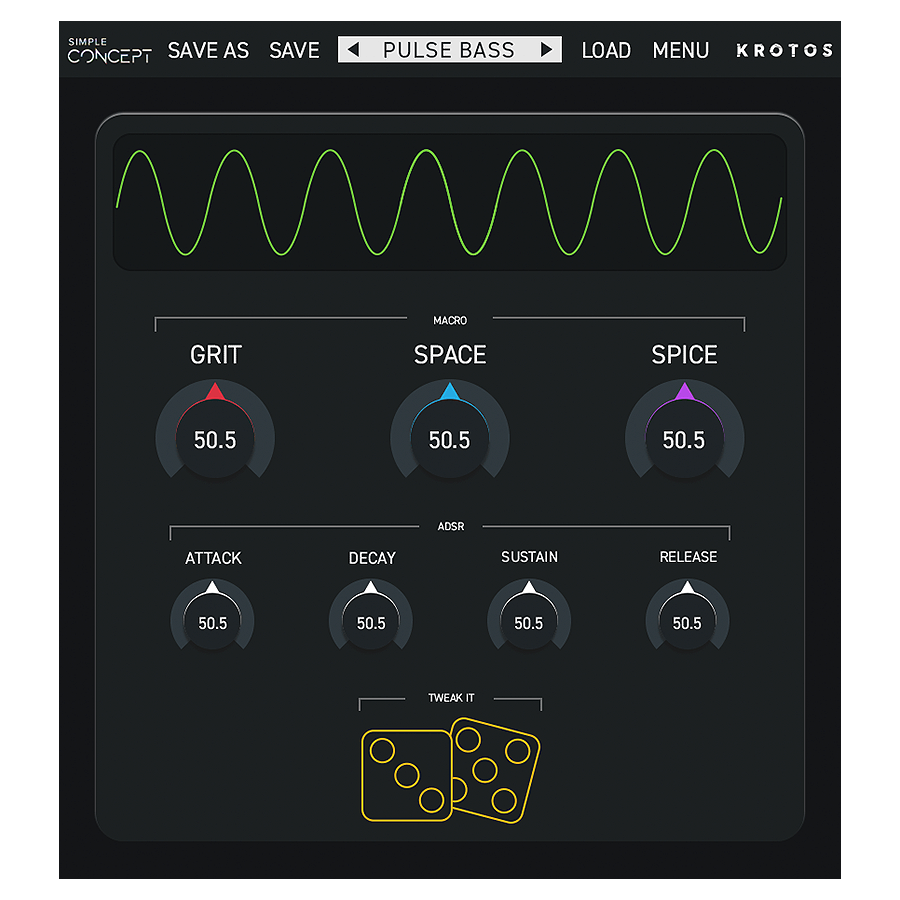Click the green waveform display
The width and height of the screenshot is (900, 900).
pos(449,202)
